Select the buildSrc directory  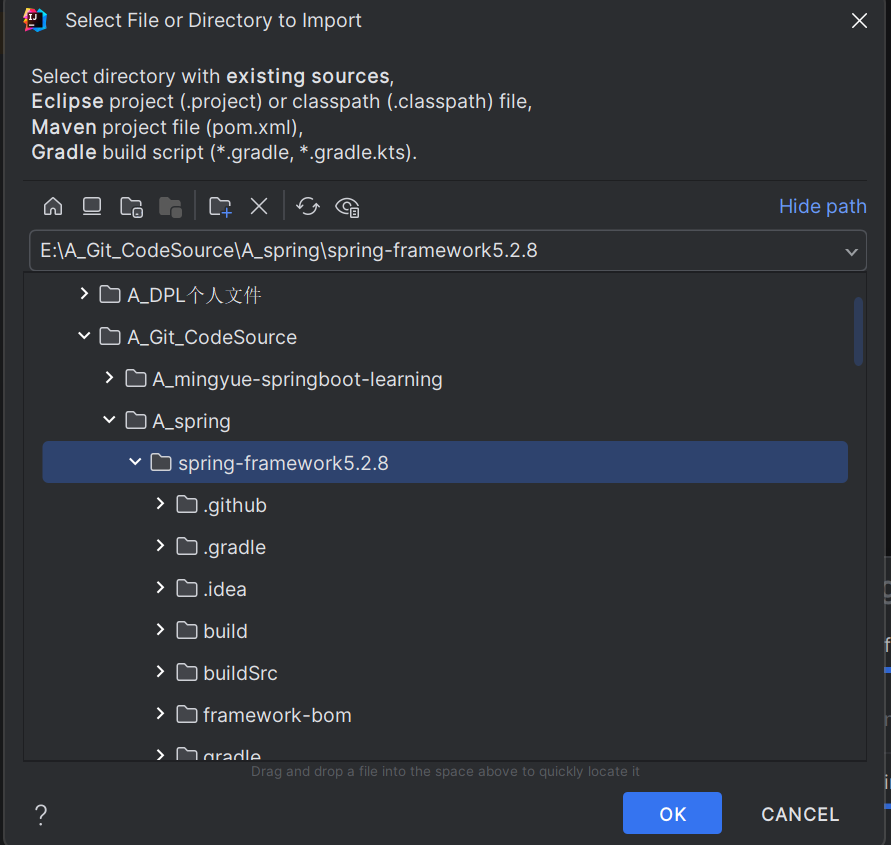[x=445, y=673]
